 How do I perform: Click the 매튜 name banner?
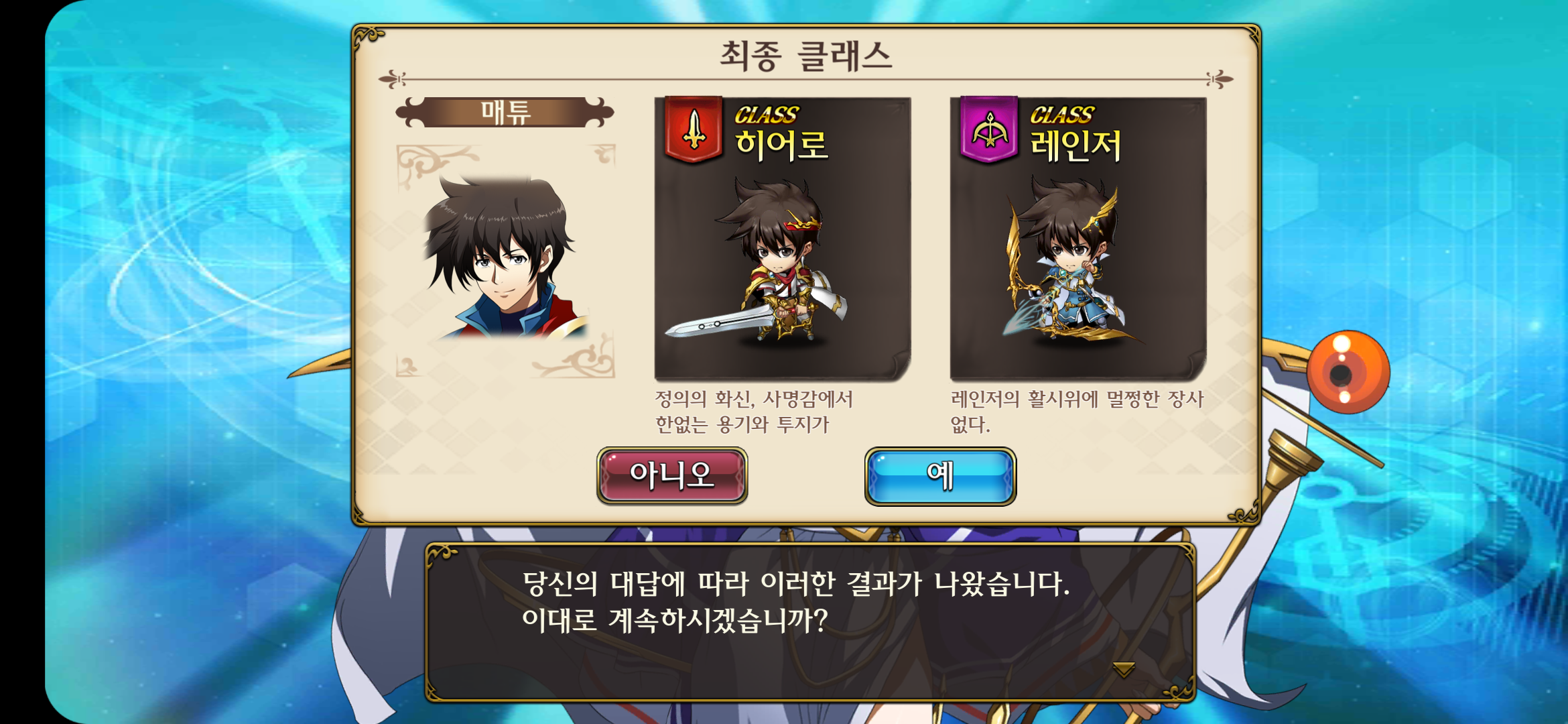coord(505,112)
